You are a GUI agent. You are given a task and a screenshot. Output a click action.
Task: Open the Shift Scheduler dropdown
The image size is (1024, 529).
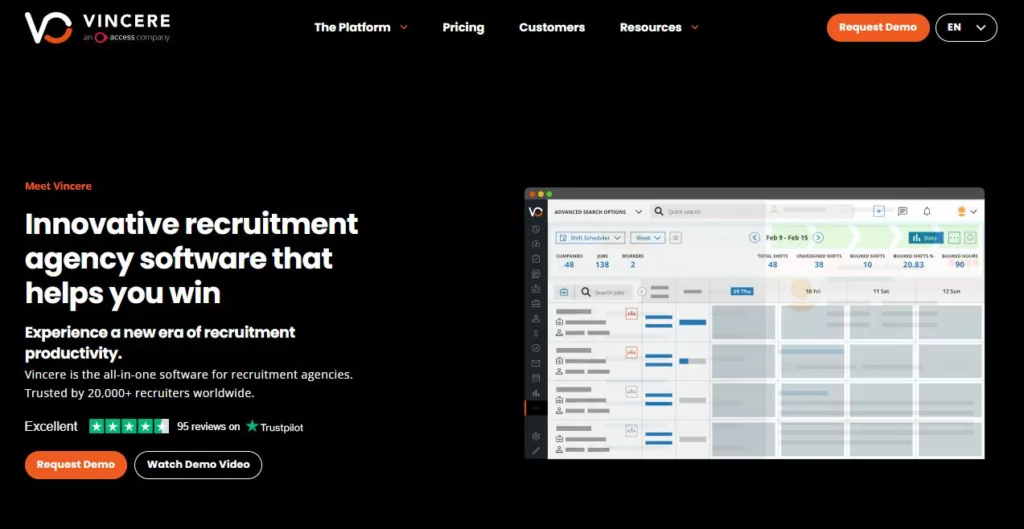tap(590, 238)
